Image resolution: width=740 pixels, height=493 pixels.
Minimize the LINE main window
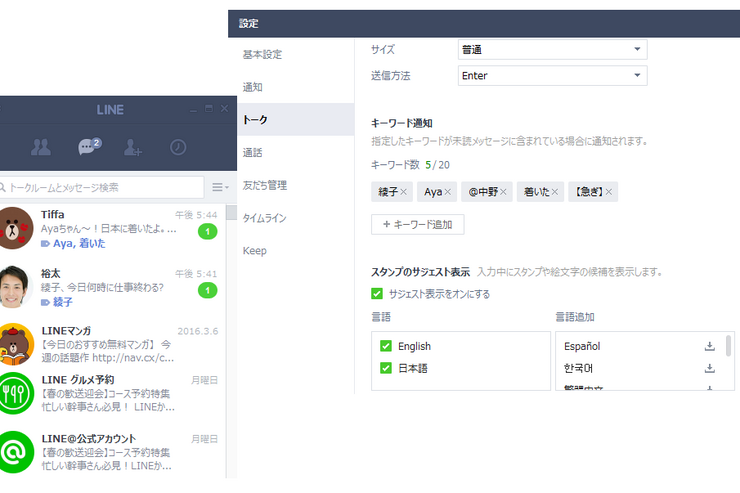coord(193,109)
